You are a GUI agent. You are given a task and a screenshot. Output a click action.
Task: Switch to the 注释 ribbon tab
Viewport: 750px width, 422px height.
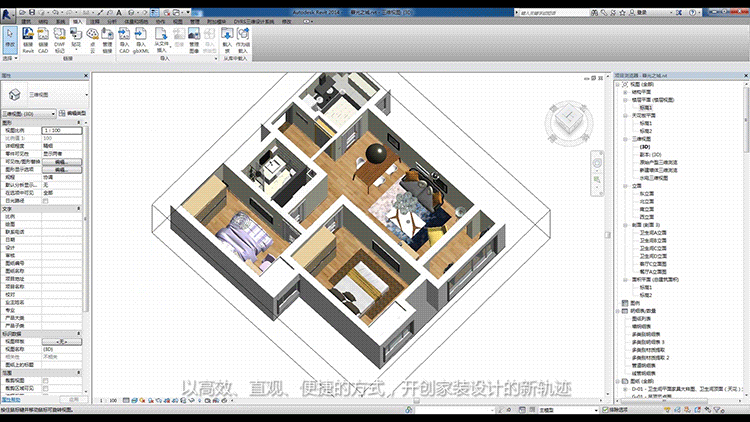(x=94, y=19)
